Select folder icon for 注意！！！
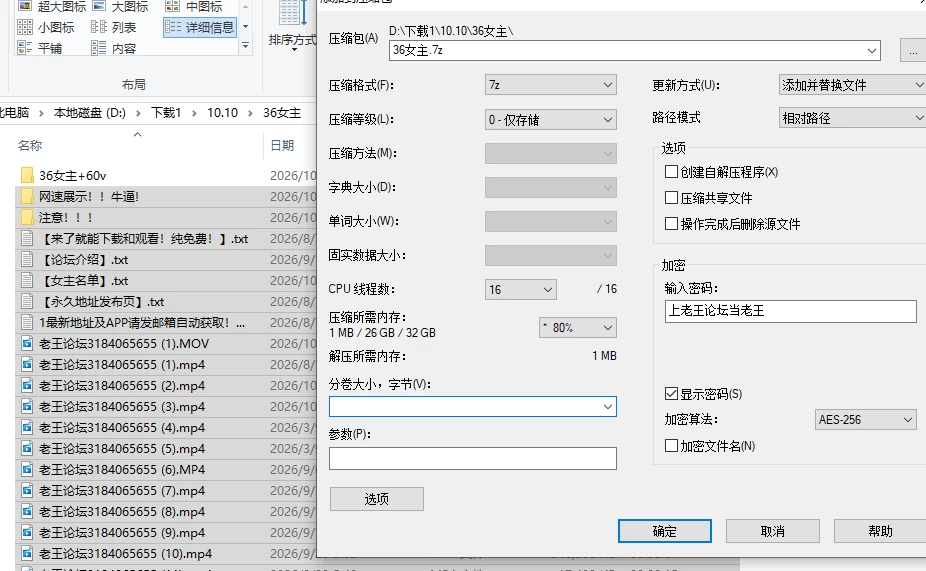The image size is (926, 571). coord(27,217)
